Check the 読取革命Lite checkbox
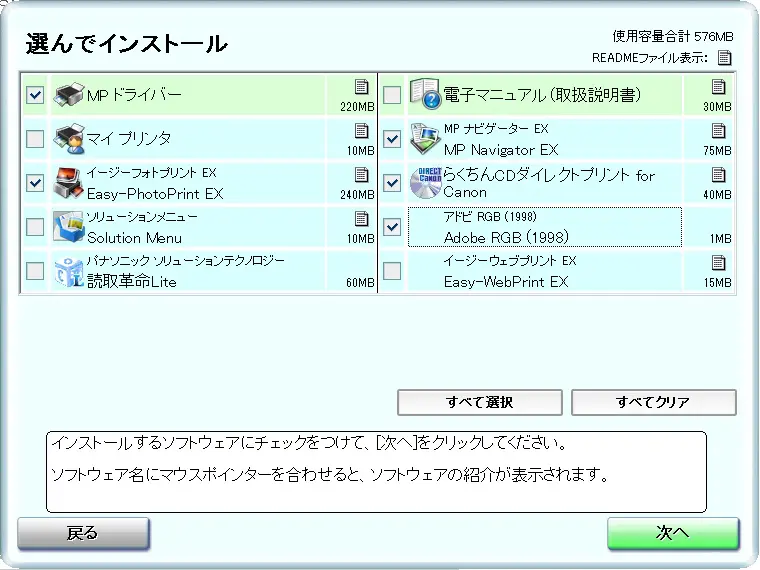 click(x=35, y=271)
